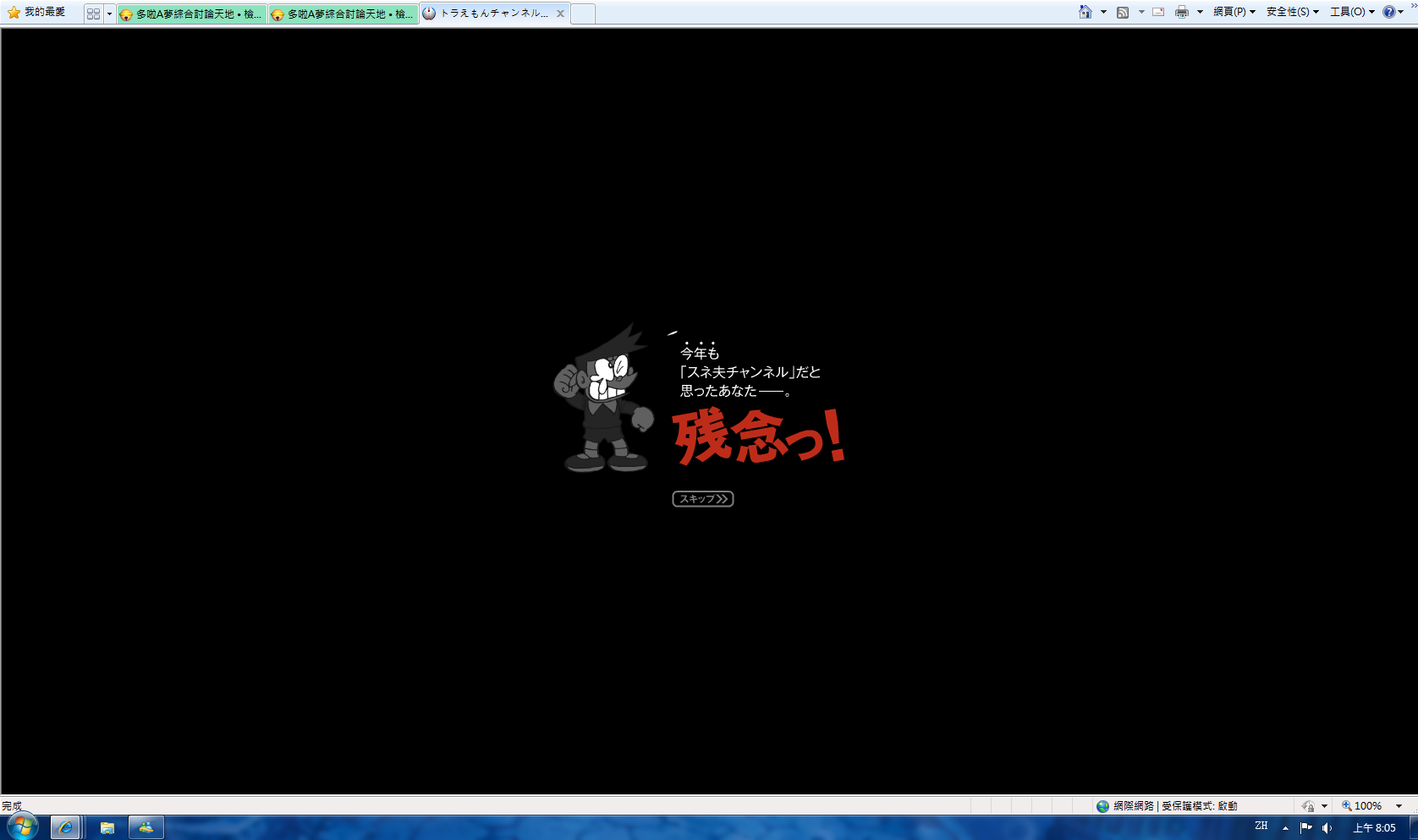This screenshot has height=840, width=1418.
Task: Expand the privacy report dropdown arrow
Action: click(1325, 806)
